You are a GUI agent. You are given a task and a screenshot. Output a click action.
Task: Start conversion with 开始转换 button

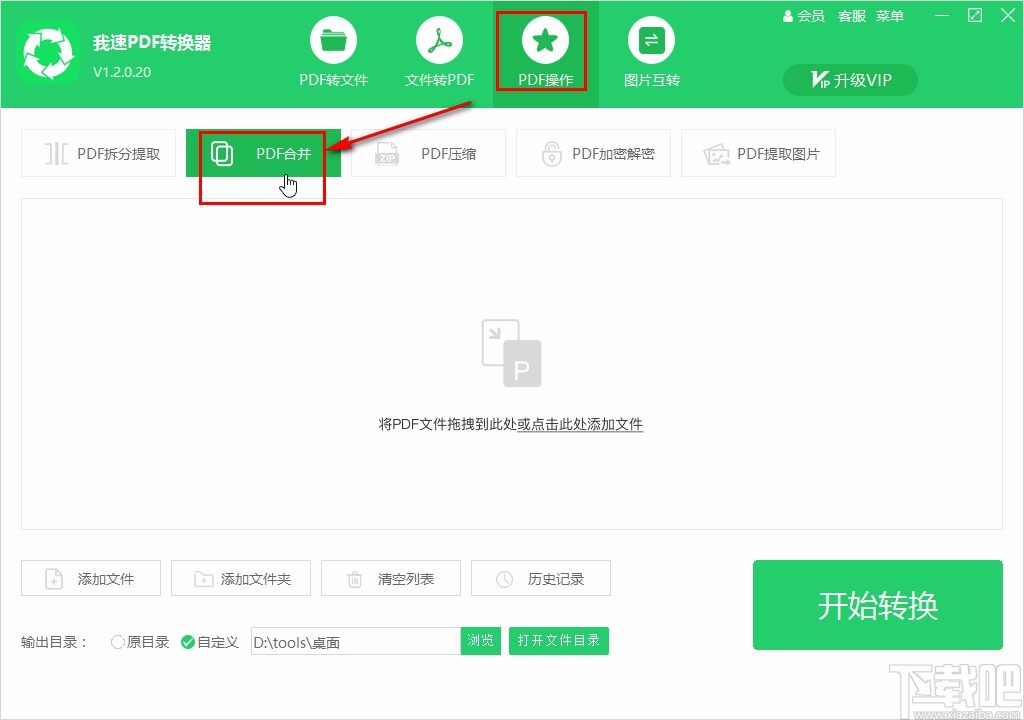click(877, 604)
